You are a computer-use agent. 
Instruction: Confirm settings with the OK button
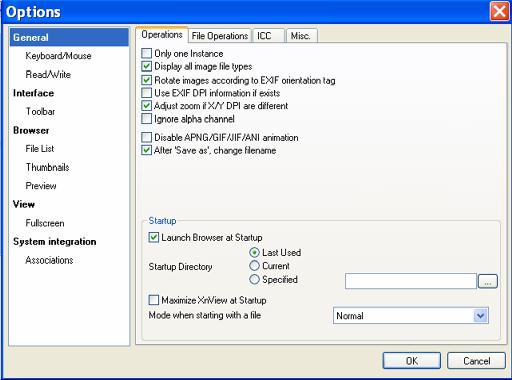412,361
